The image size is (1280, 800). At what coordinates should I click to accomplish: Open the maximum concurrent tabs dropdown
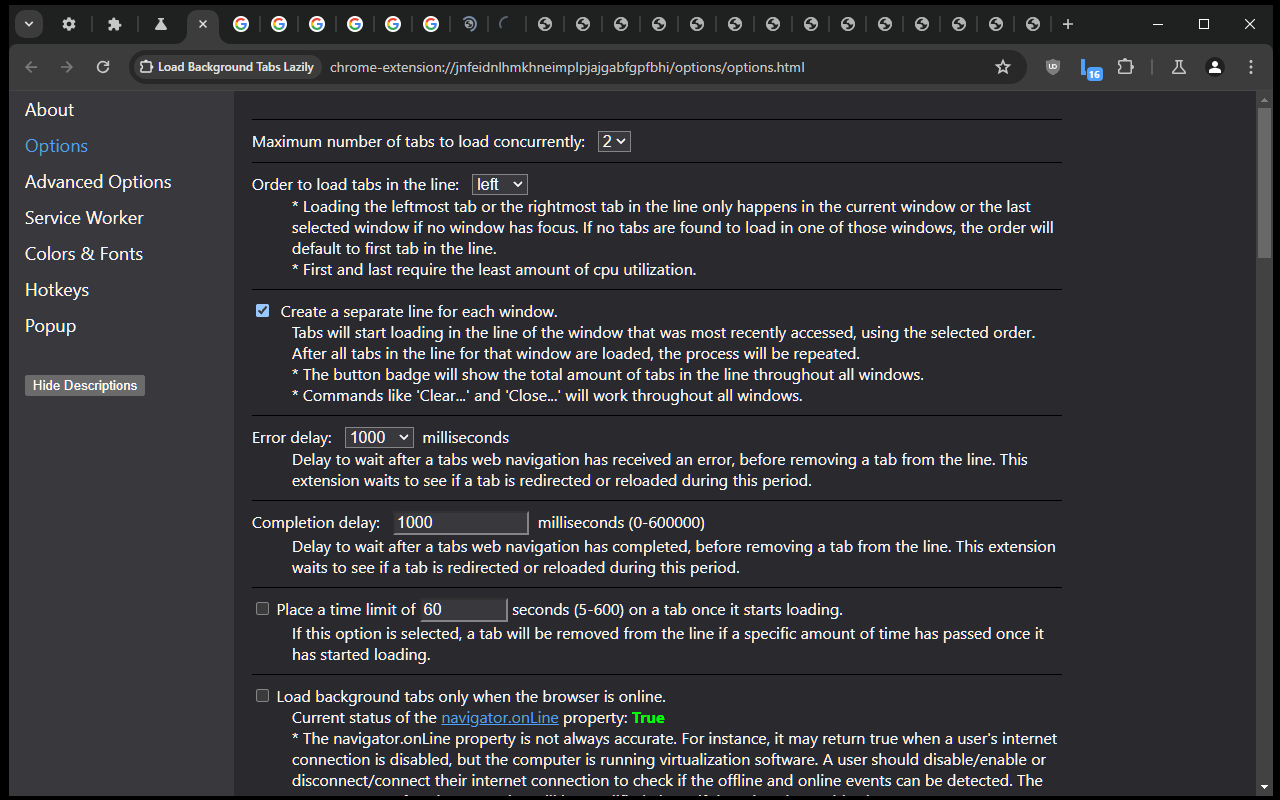[613, 141]
